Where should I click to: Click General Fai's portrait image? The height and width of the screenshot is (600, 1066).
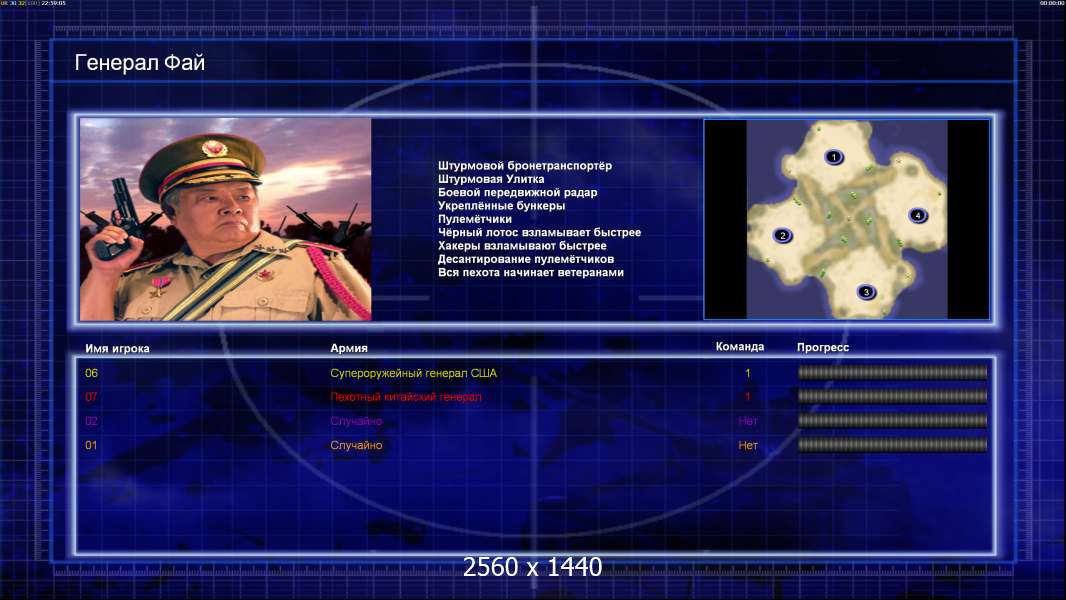pyautogui.click(x=226, y=219)
